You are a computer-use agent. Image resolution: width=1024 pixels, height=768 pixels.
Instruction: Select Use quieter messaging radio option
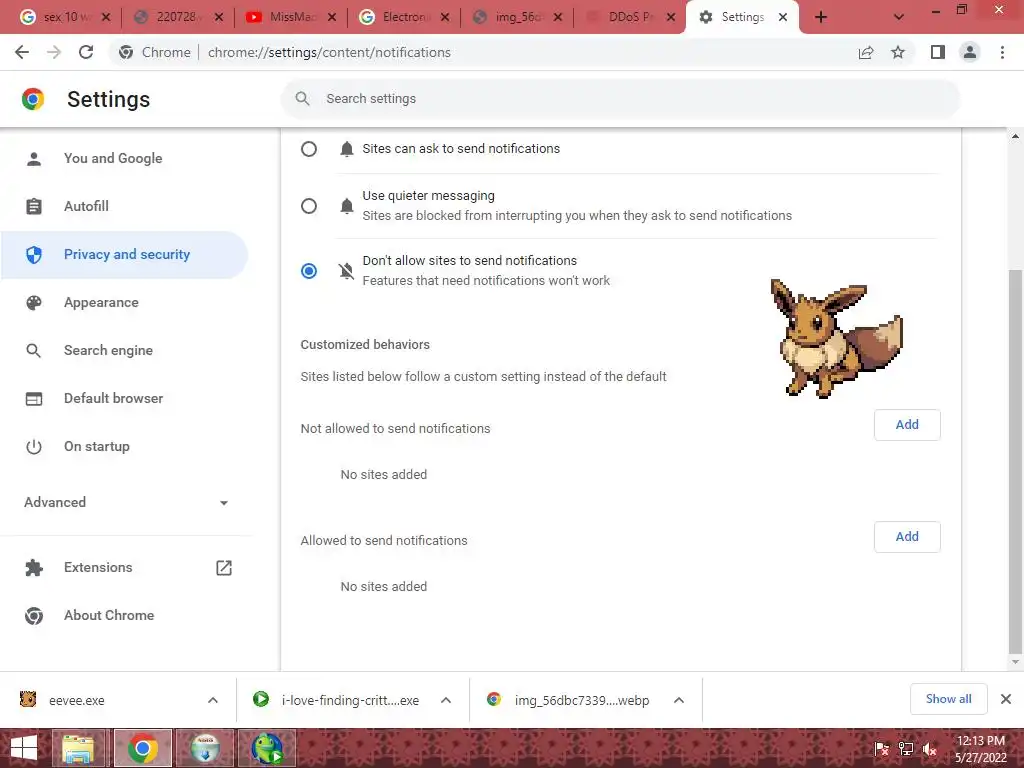point(309,206)
